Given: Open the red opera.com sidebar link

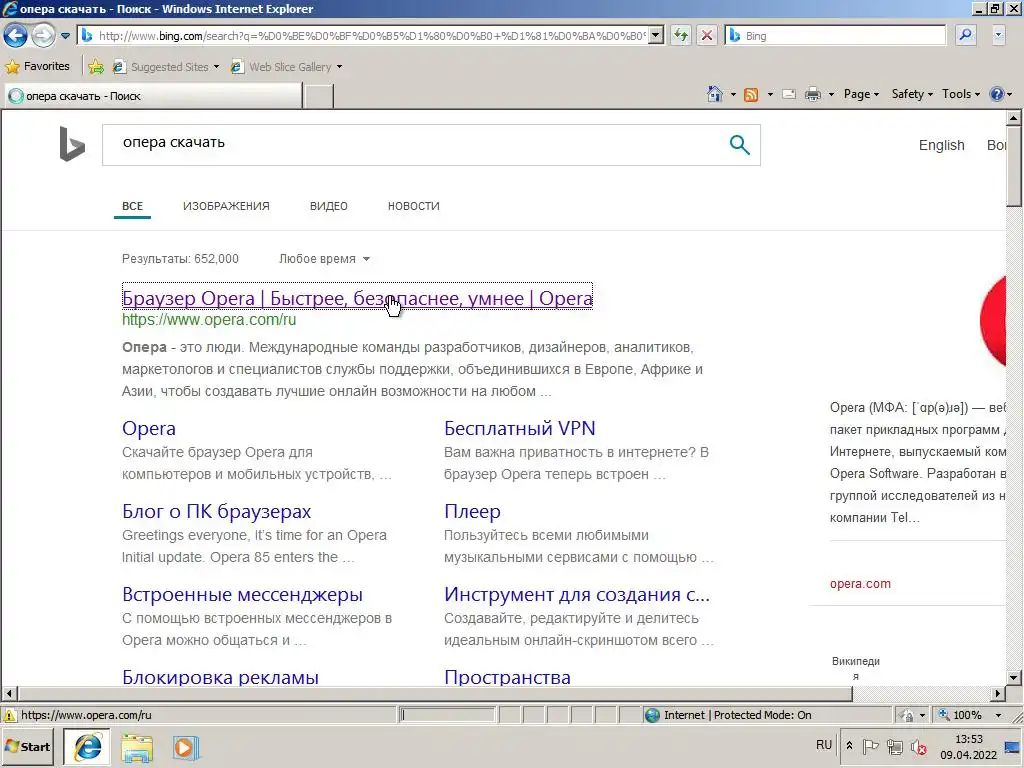Looking at the screenshot, I should point(860,584).
